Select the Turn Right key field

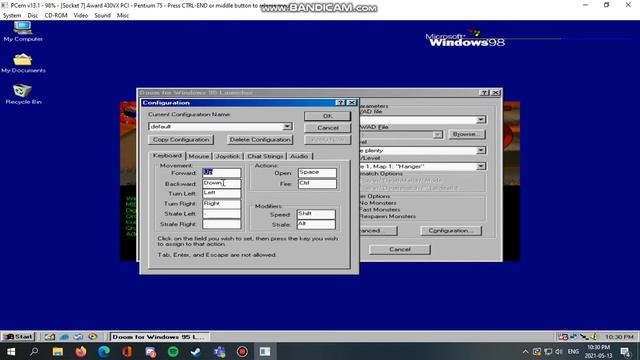[x=222, y=203]
